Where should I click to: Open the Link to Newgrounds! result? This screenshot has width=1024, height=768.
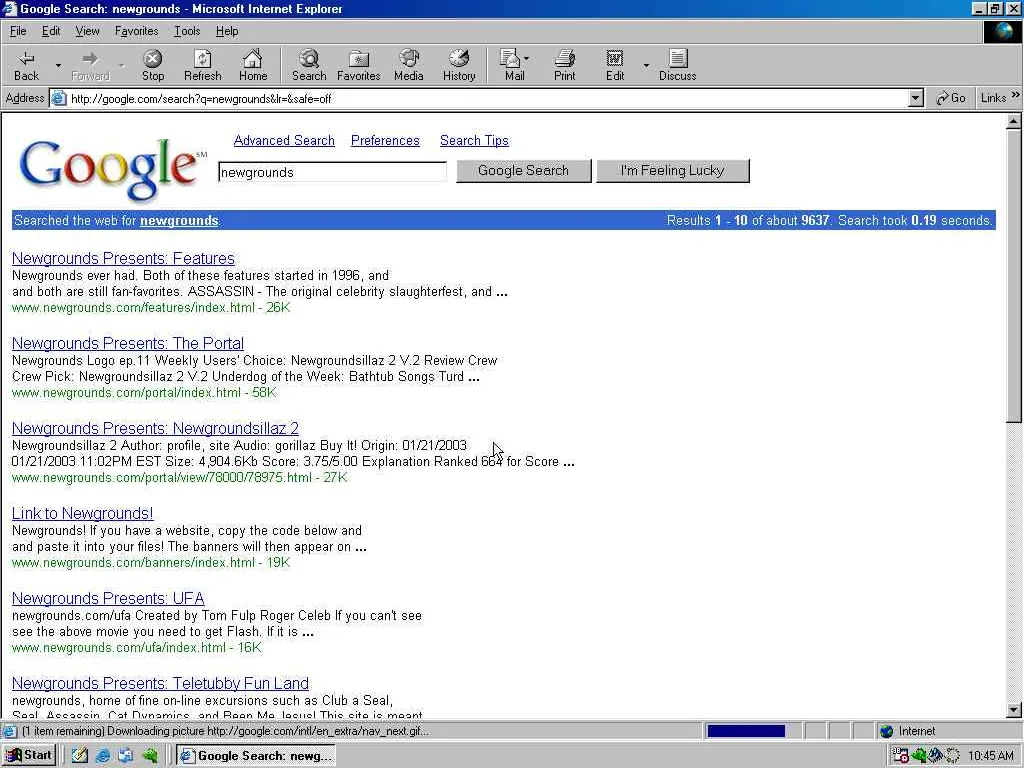[83, 513]
